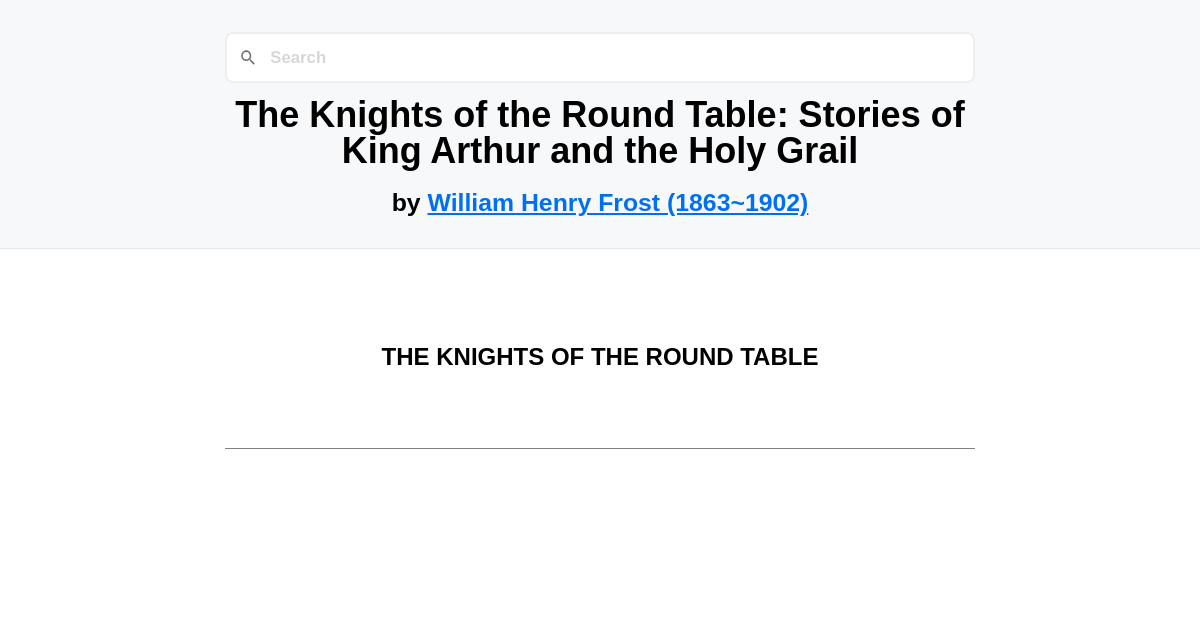Select the search icon inside the search bar
This screenshot has height=628, width=1200.
pyautogui.click(x=248, y=57)
